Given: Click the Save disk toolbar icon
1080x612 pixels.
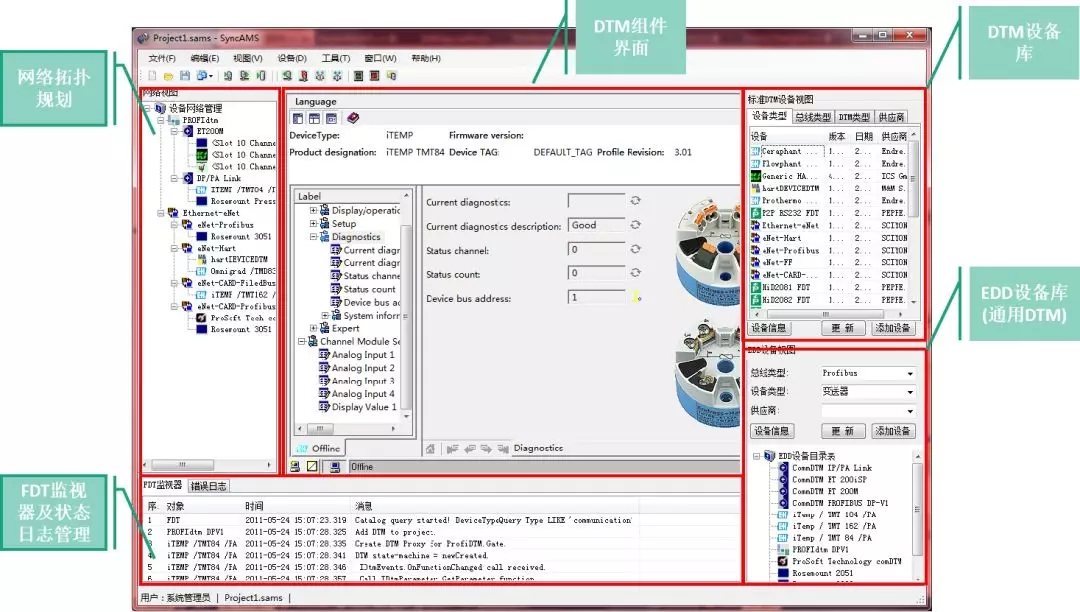Looking at the screenshot, I should (186, 76).
